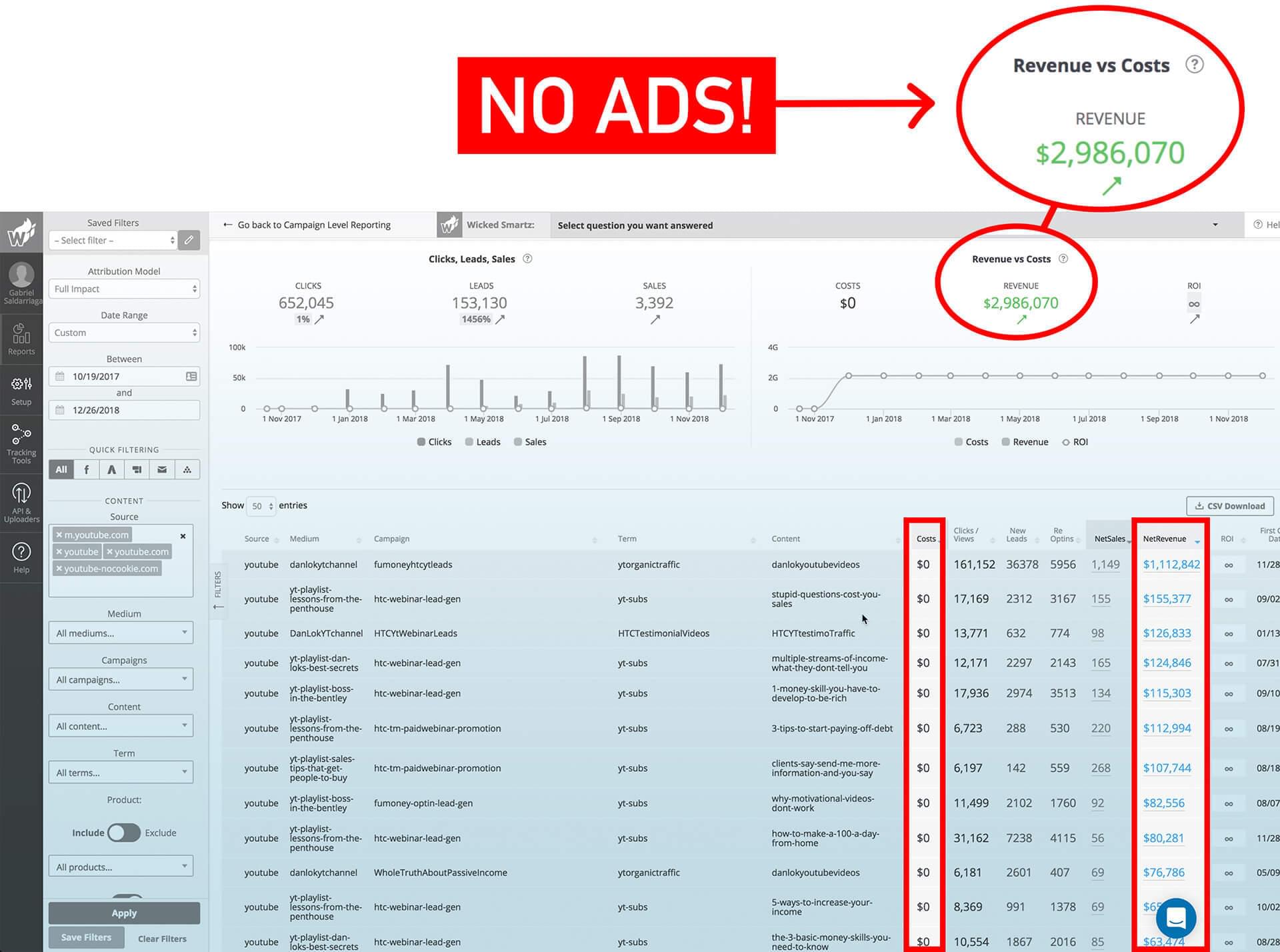Image resolution: width=1280 pixels, height=952 pixels.
Task: Select the AdWords quick filter icon
Action: 111,470
